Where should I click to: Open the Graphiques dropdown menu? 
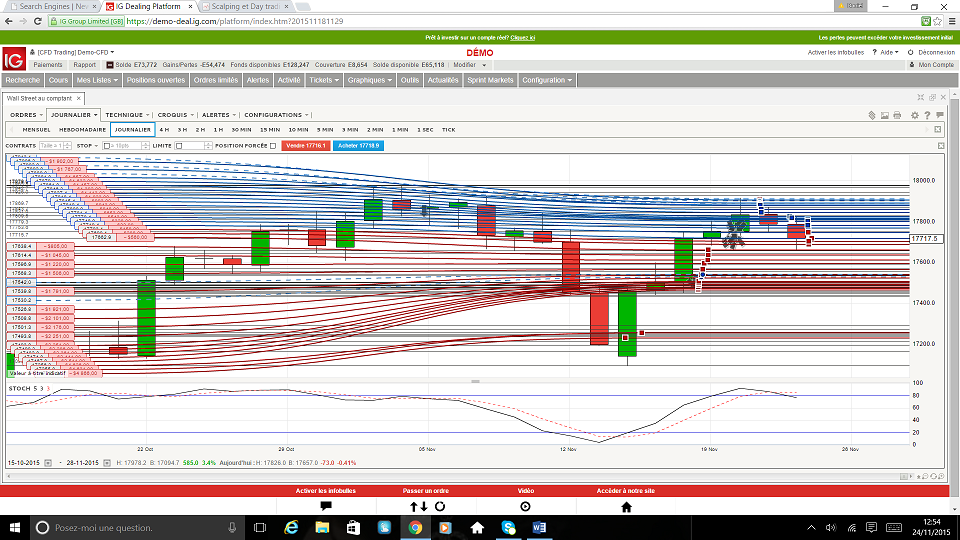370,80
